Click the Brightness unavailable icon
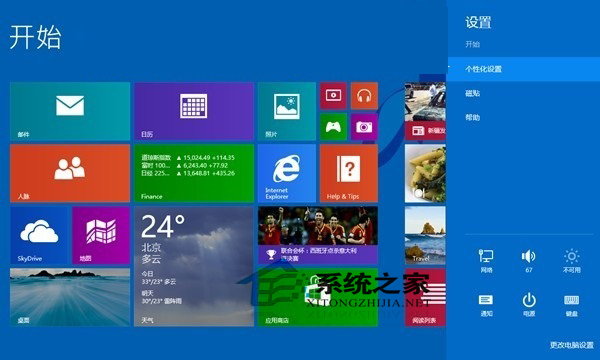 (572, 261)
